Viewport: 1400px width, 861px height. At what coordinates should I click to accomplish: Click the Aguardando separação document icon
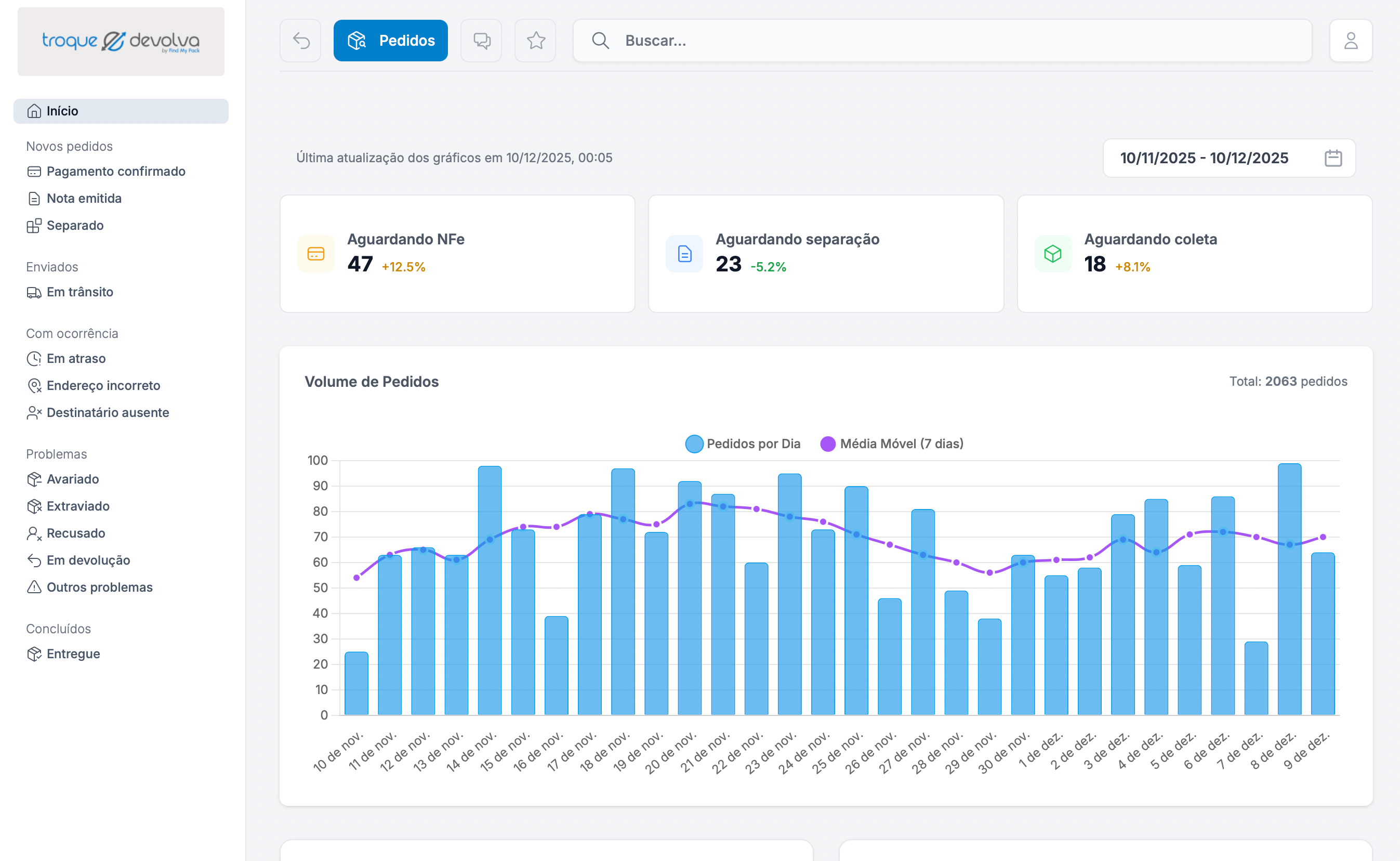click(684, 253)
